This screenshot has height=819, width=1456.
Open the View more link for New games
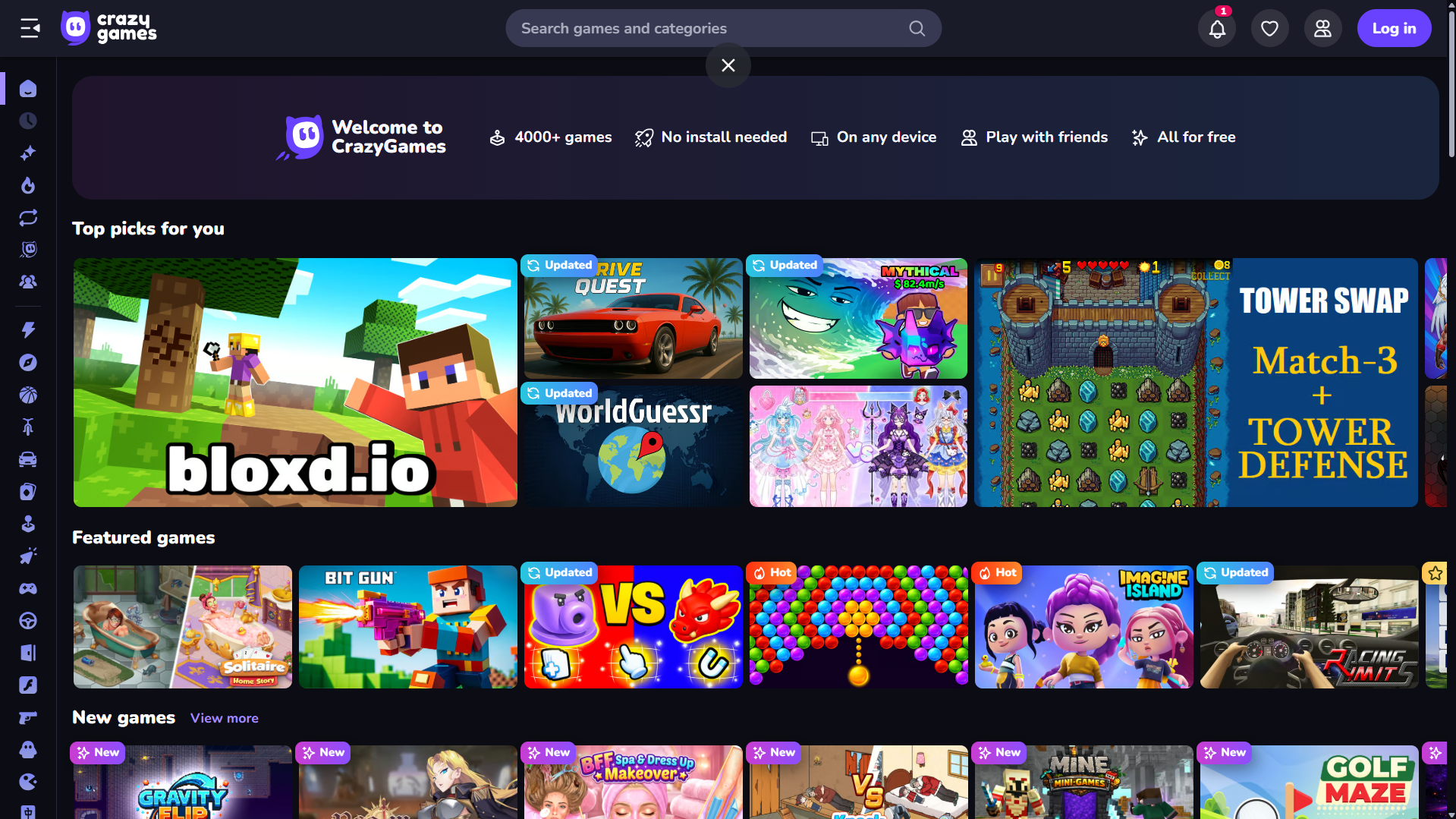pos(224,718)
